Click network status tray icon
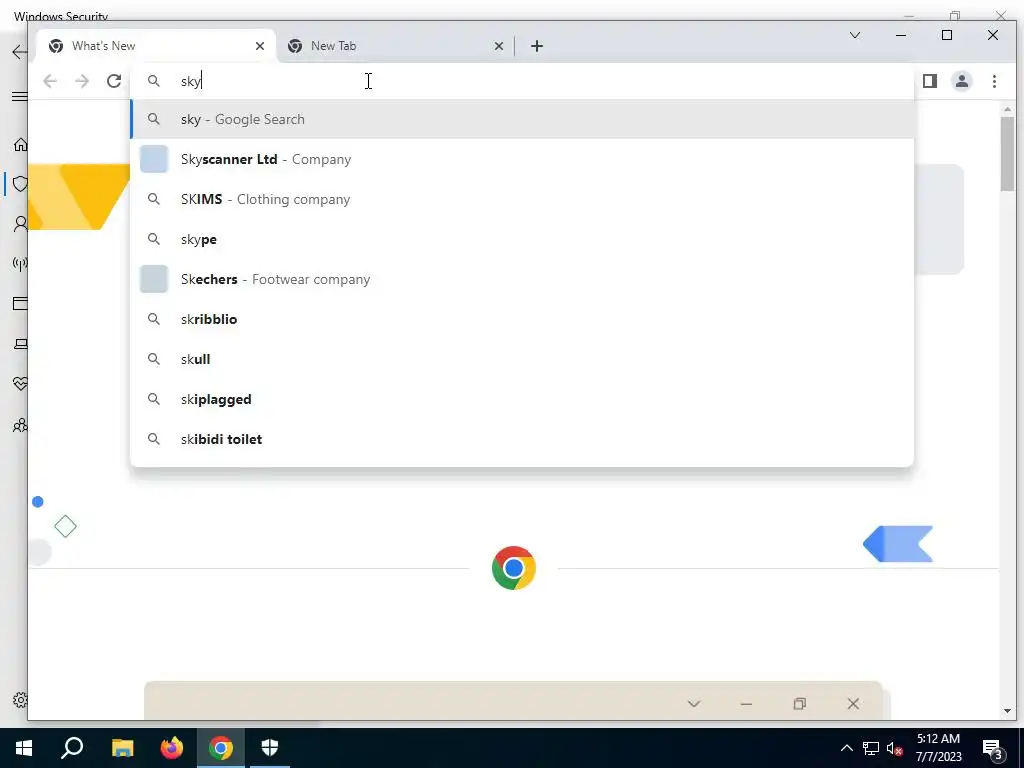The height and width of the screenshot is (768, 1024). click(x=871, y=748)
